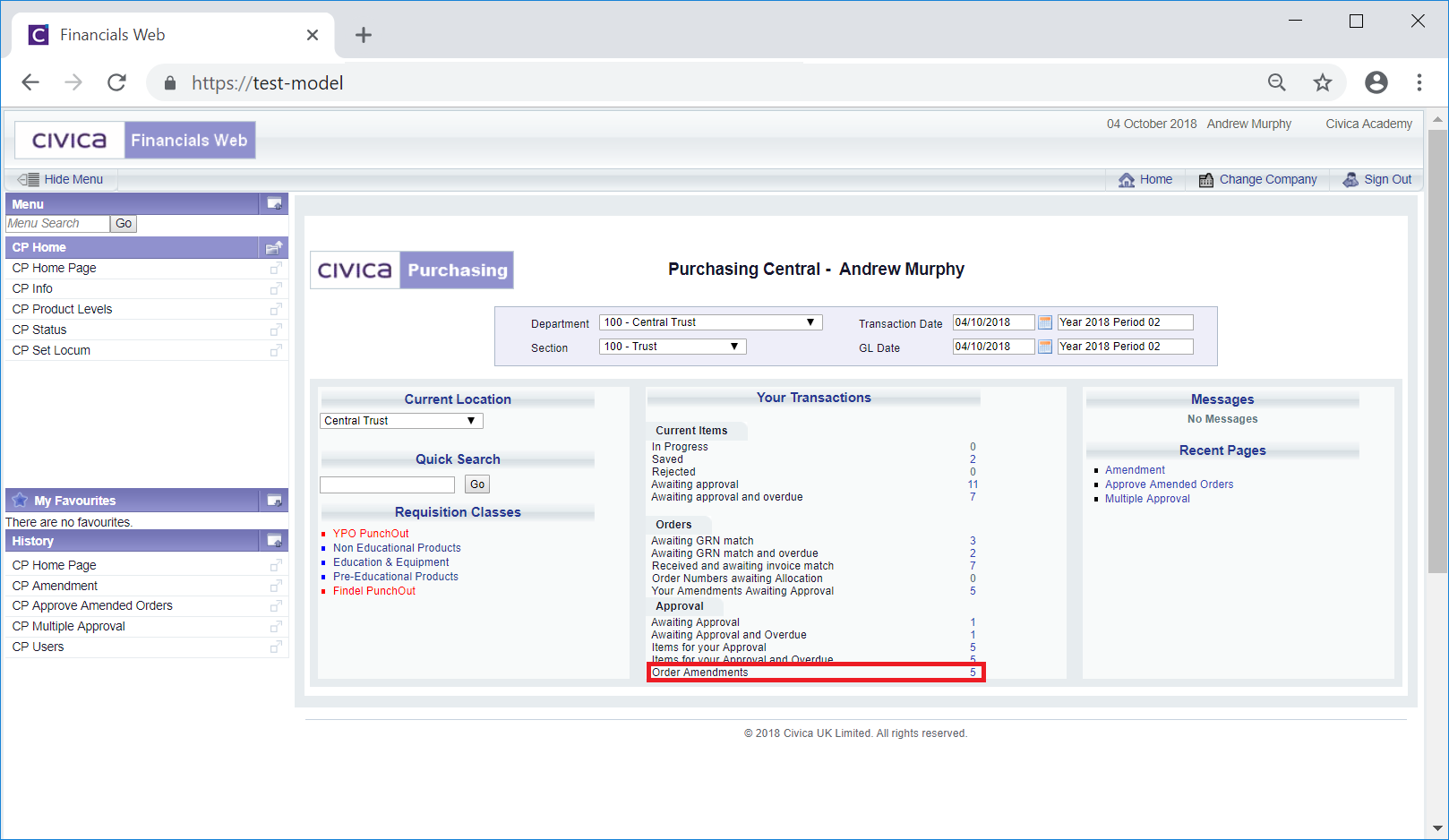The width and height of the screenshot is (1449, 840).
Task: Open the Current Location dropdown
Action: click(x=401, y=421)
